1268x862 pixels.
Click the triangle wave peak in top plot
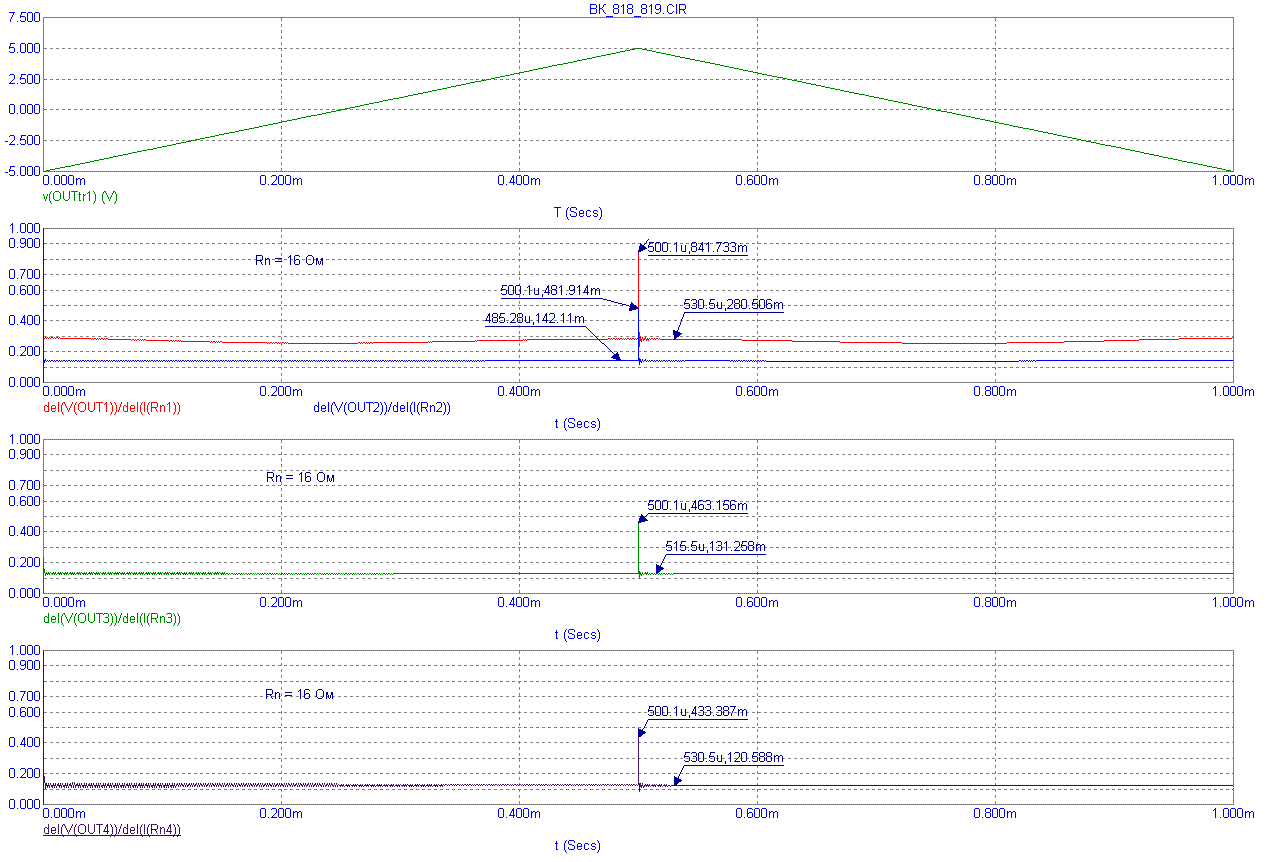click(x=638, y=48)
